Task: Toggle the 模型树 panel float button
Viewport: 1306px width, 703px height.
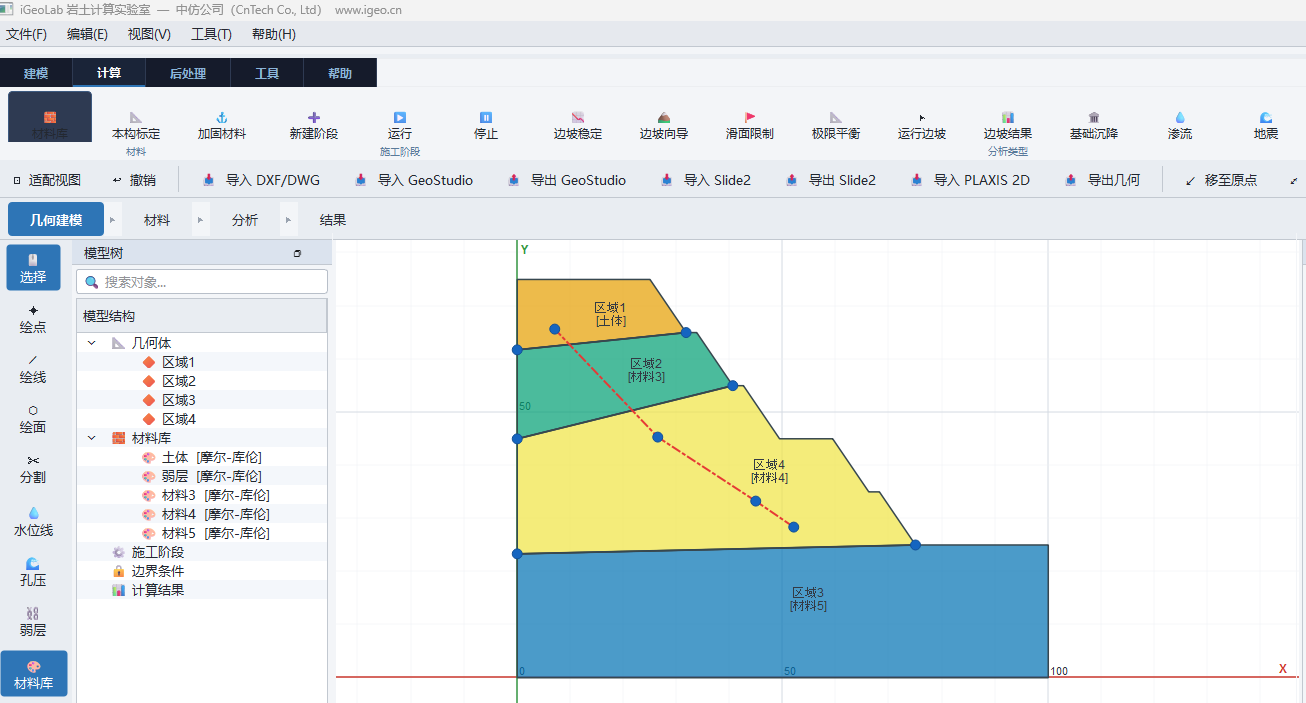Action: (x=297, y=254)
